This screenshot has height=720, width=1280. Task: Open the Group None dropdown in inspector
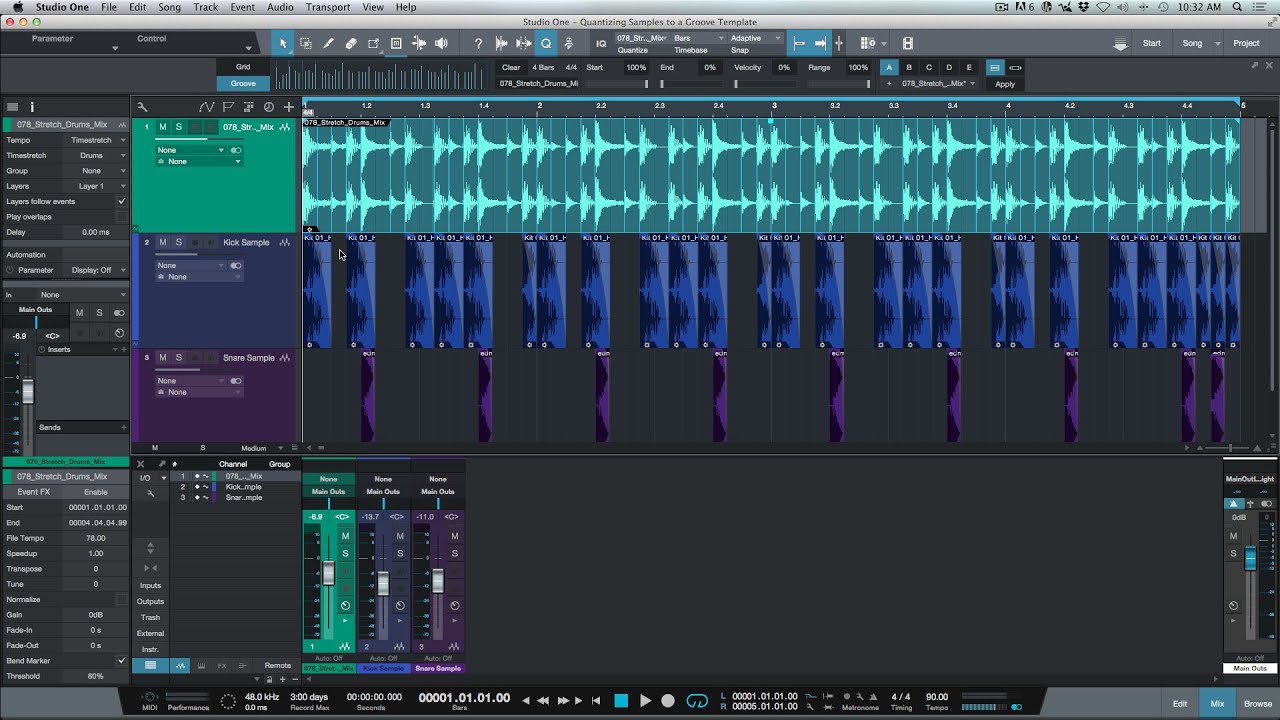(x=96, y=171)
